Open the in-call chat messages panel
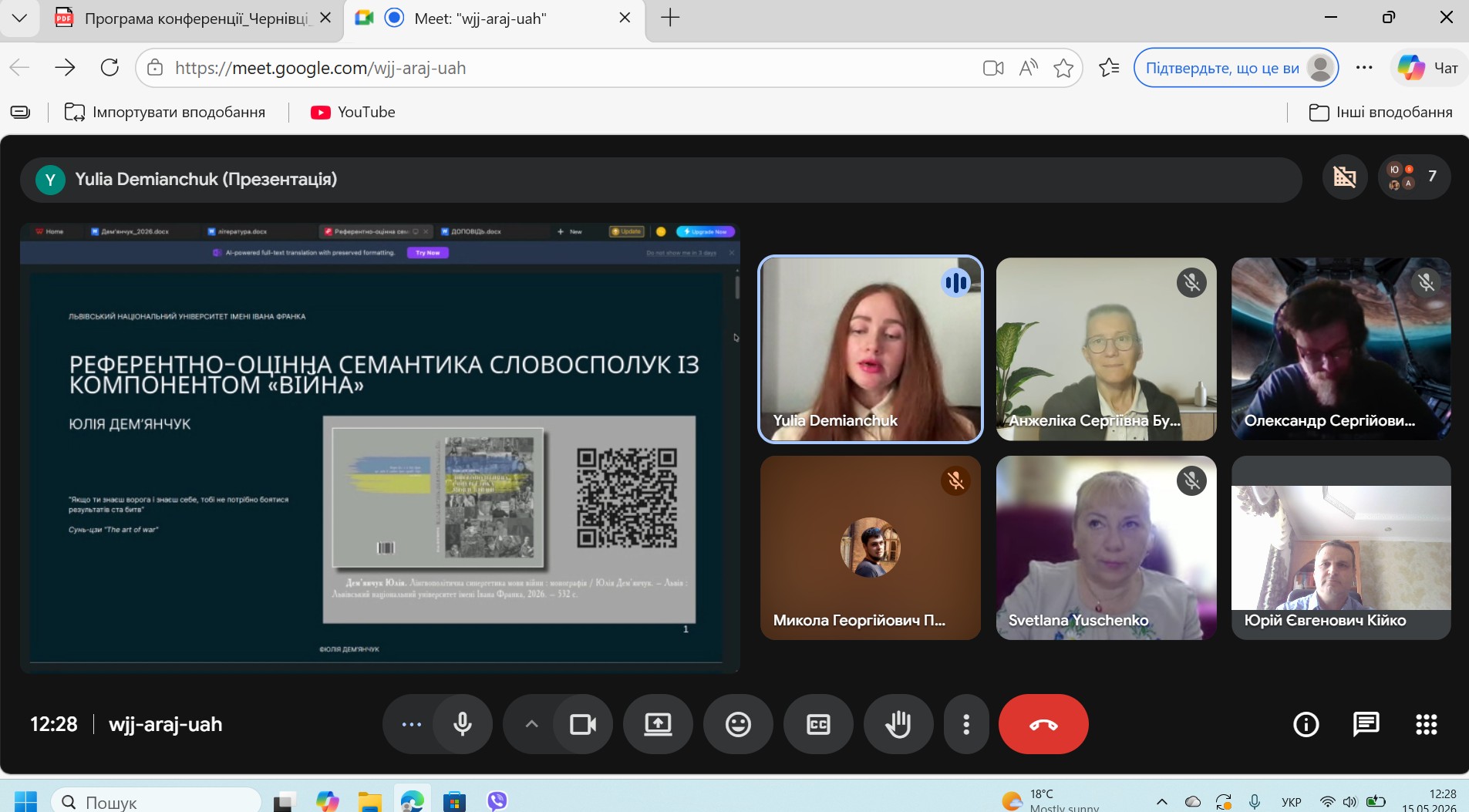The width and height of the screenshot is (1469, 812). tap(1366, 724)
